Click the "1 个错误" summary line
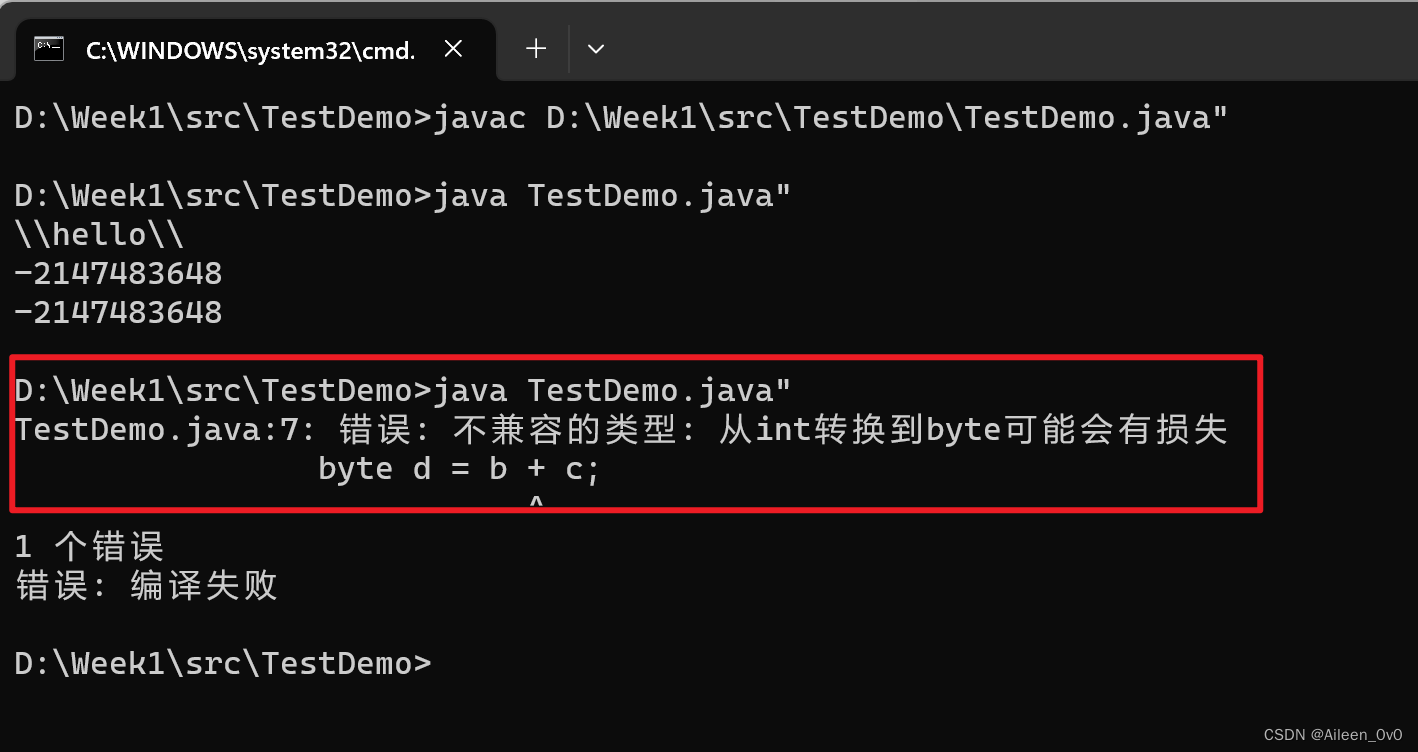1418x752 pixels. [x=89, y=546]
